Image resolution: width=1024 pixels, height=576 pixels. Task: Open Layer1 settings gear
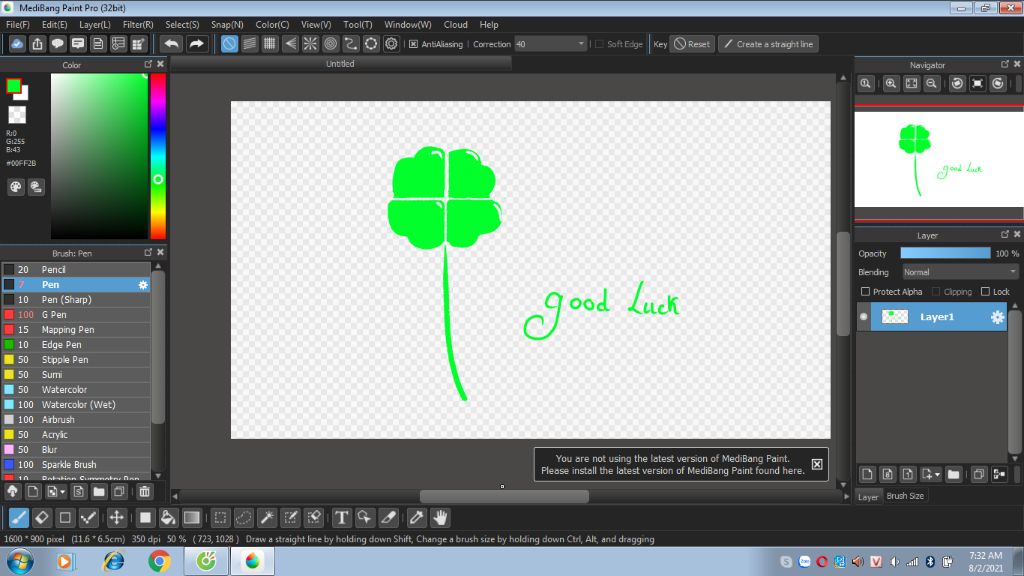(997, 317)
